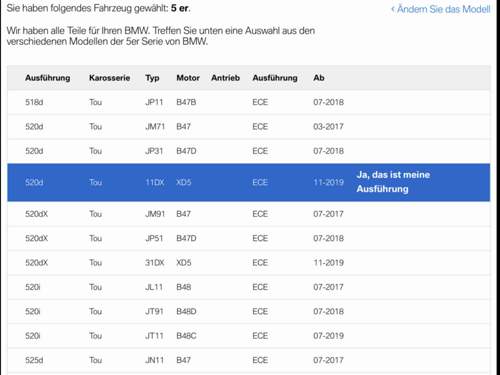Click the 'Motor' column header
Screen dimensions: 500x375
[188, 78]
